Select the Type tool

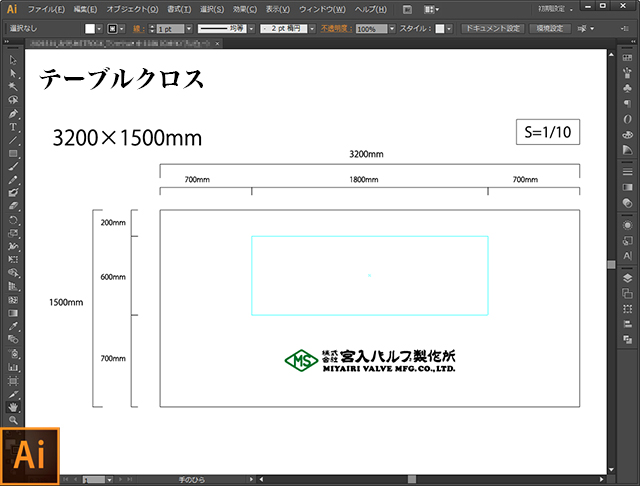pyautogui.click(x=13, y=127)
